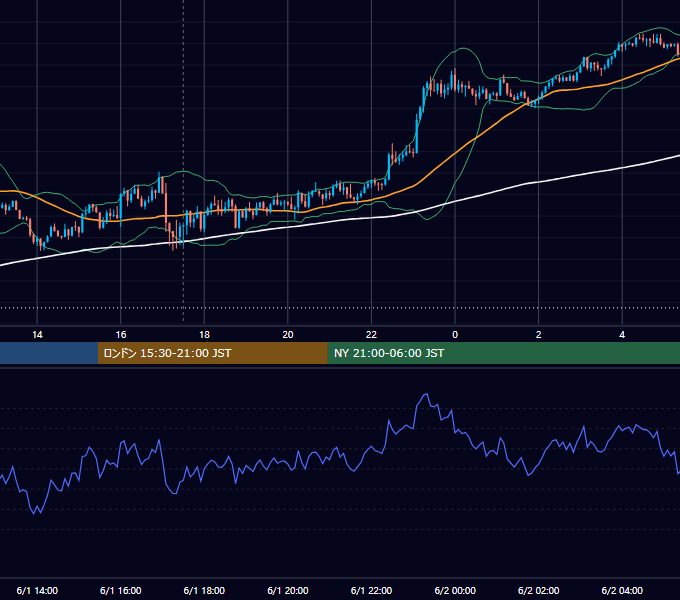Click hour label 4 on time axis

(622, 335)
